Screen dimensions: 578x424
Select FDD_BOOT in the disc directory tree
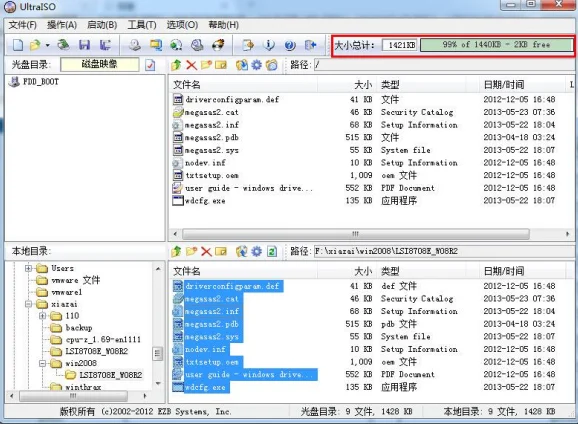(x=41, y=82)
